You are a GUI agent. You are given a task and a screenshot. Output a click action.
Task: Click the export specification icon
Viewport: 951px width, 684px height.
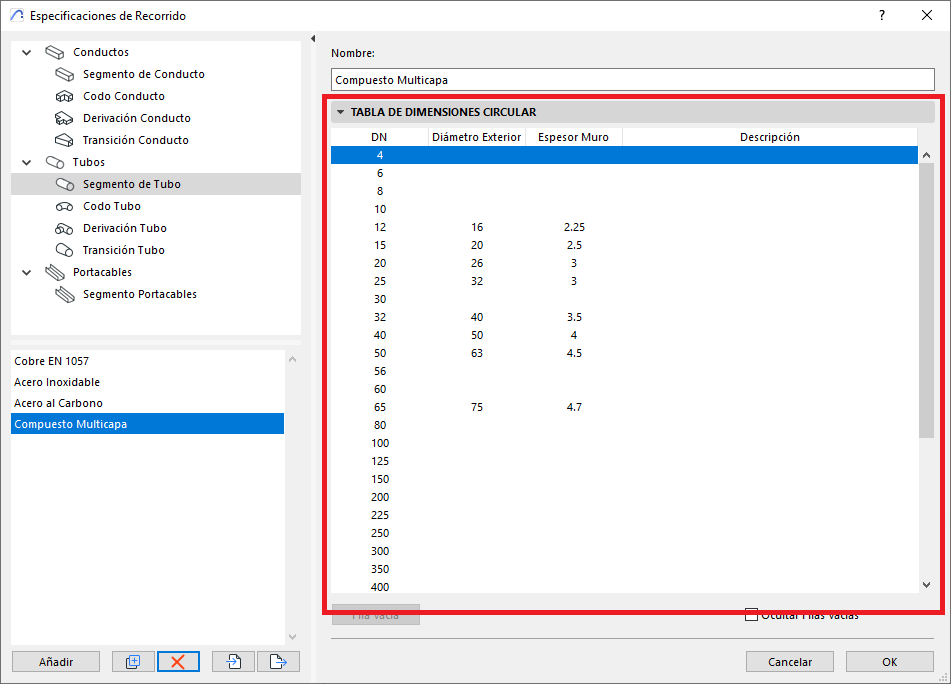278,661
